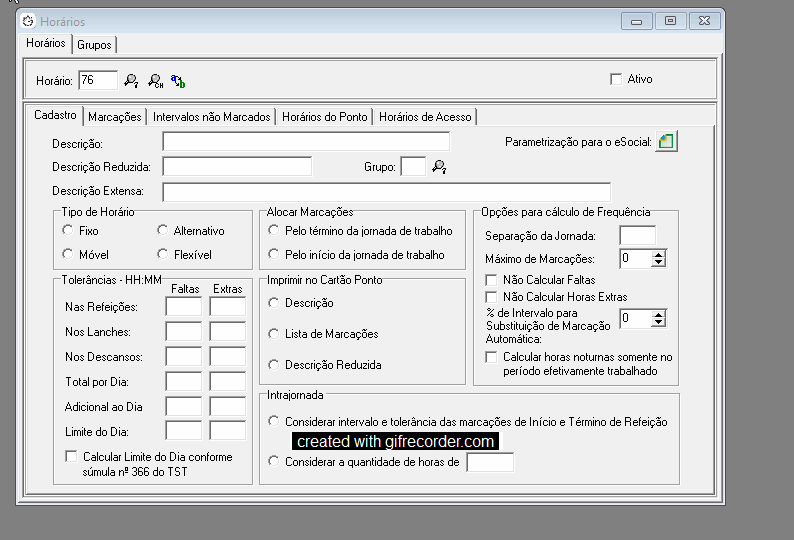The width and height of the screenshot is (794, 540).
Task: Click the Separação da Jornada field
Action: click(x=637, y=235)
